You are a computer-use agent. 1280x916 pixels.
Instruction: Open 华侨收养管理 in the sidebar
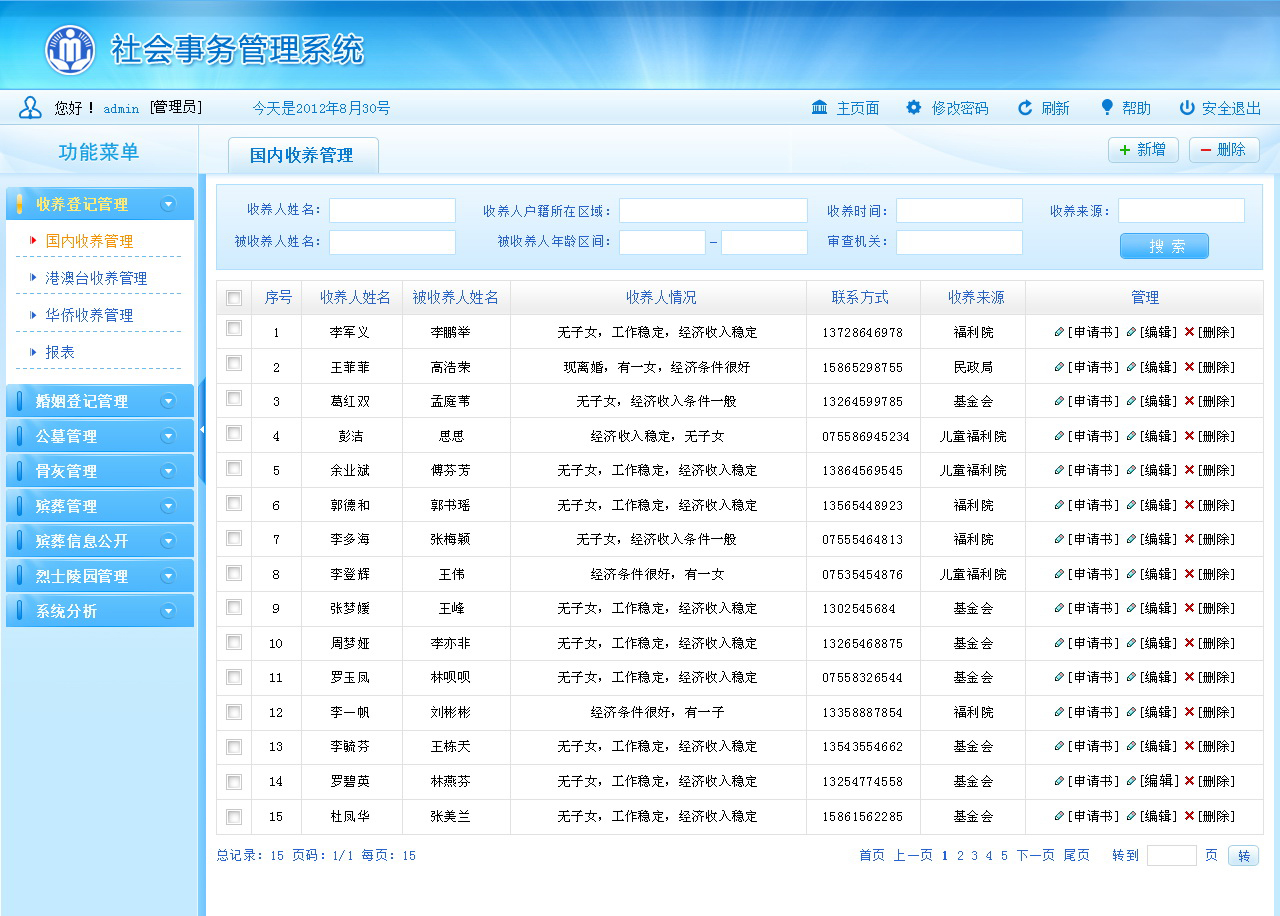coord(89,315)
